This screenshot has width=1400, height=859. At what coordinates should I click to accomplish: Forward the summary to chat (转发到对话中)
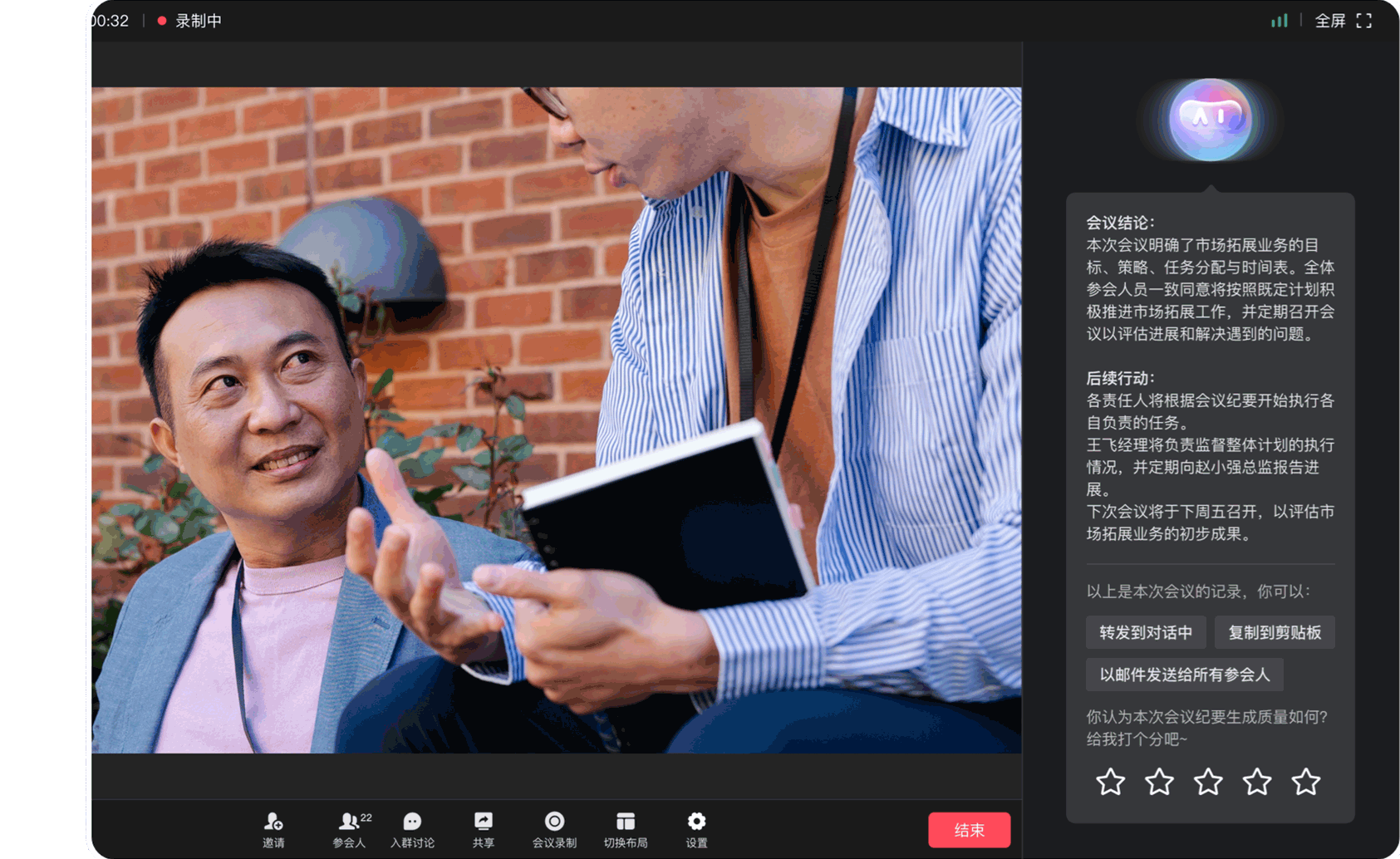1146,633
